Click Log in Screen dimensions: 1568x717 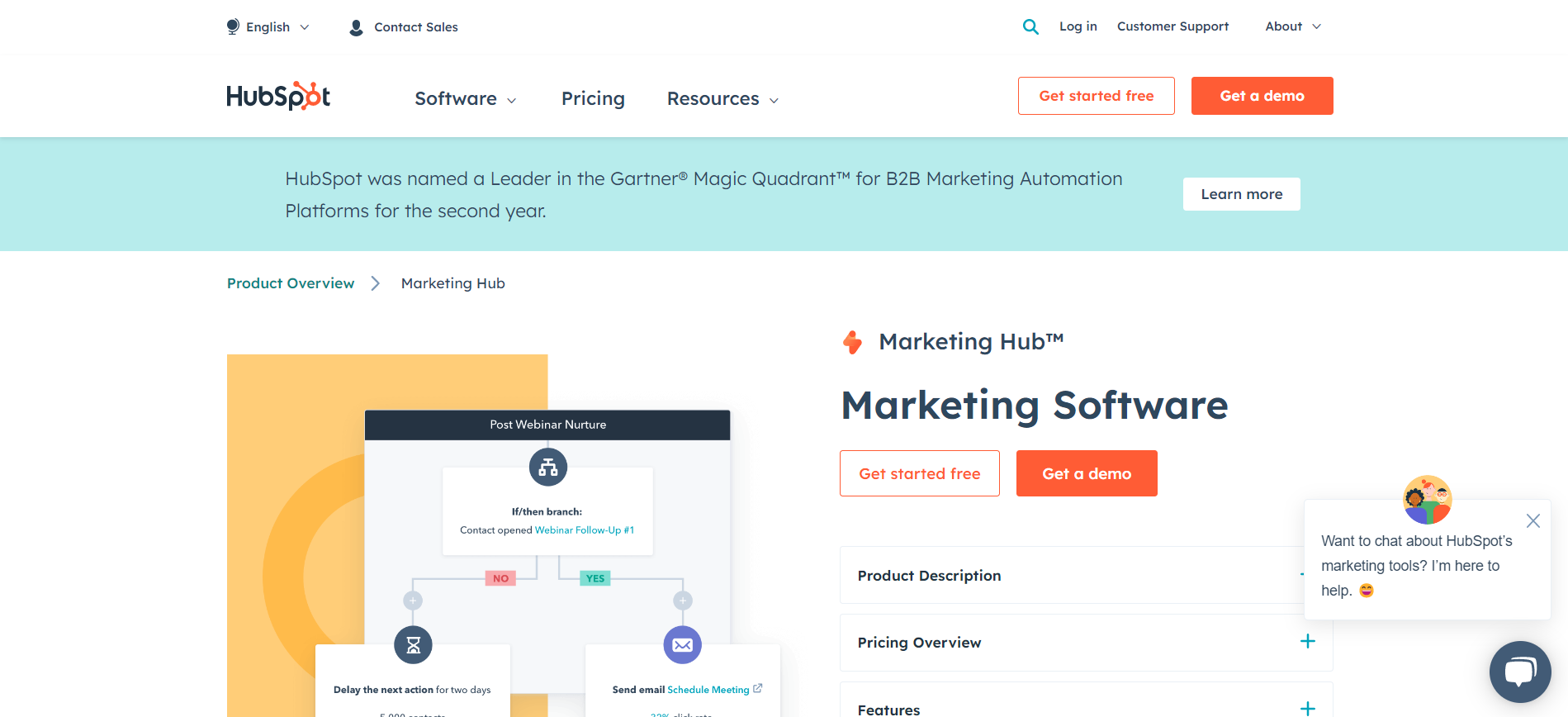coord(1078,26)
